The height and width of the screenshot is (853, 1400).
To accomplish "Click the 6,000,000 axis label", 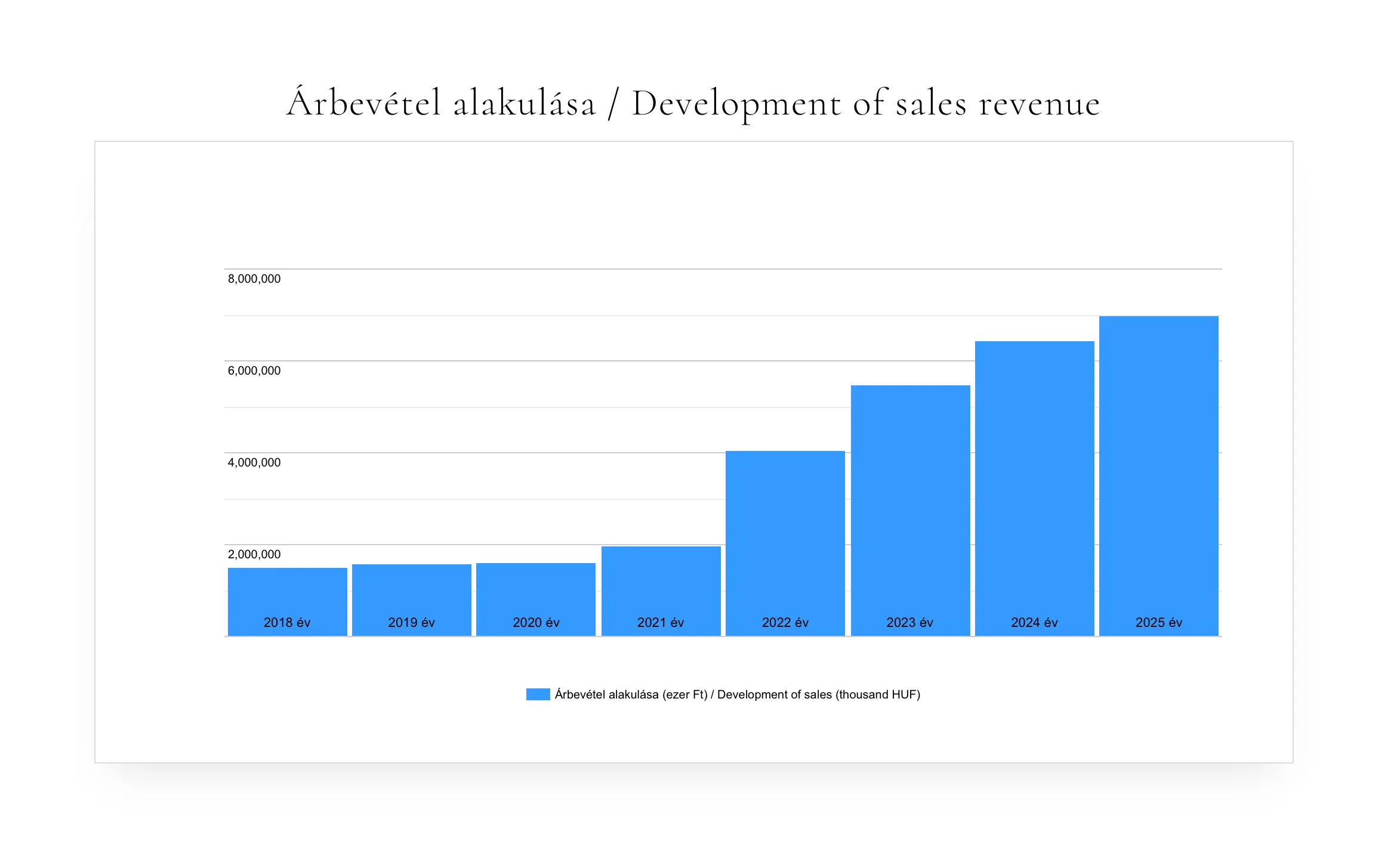I will (x=254, y=370).
